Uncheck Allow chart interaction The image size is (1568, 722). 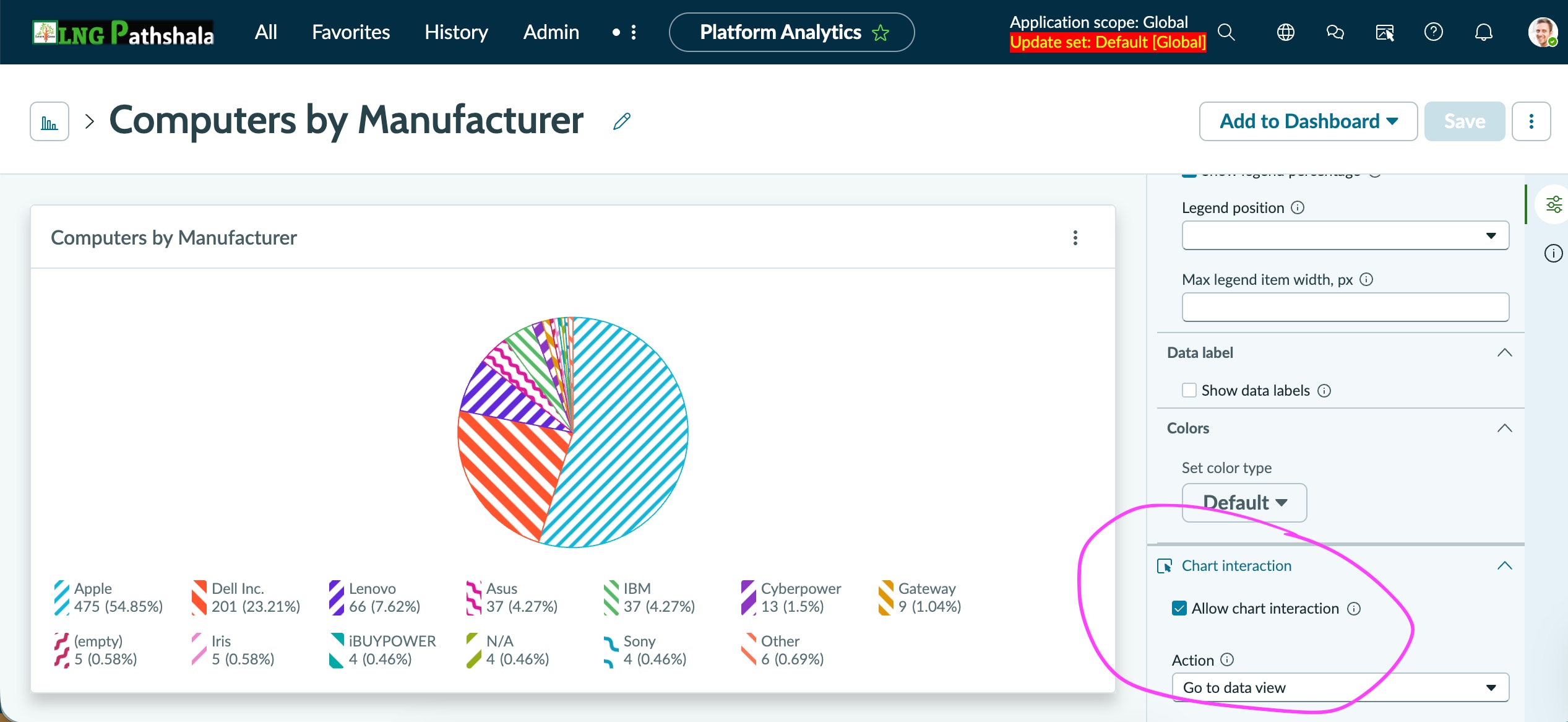pyautogui.click(x=1179, y=608)
